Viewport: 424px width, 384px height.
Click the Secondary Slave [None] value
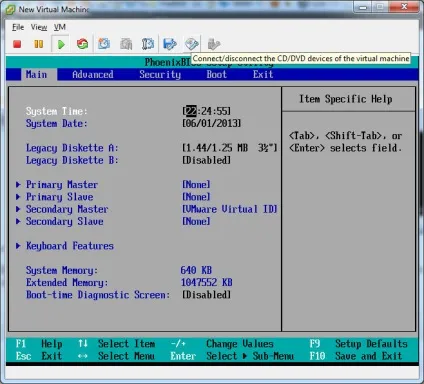pos(196,221)
